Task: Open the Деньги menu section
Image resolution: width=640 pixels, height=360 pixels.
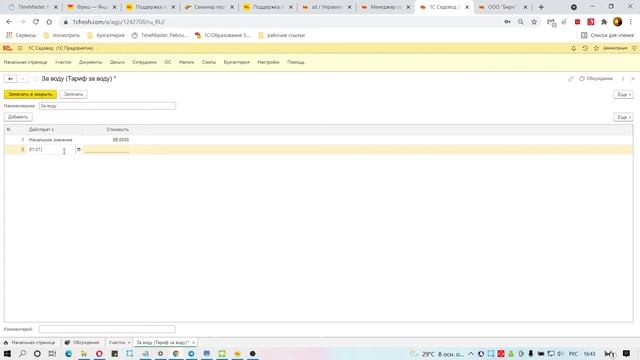Action: tap(117, 62)
